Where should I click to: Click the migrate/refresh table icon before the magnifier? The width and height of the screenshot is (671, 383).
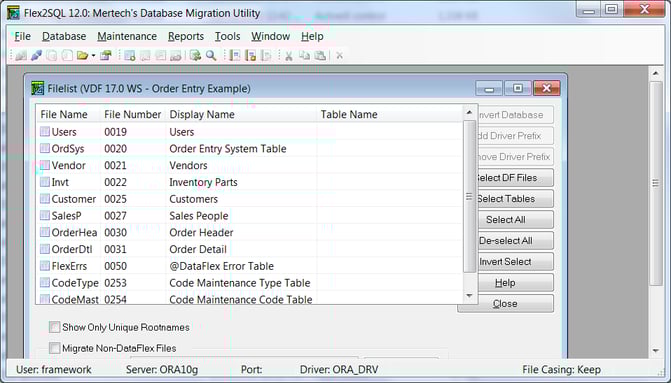(196, 56)
